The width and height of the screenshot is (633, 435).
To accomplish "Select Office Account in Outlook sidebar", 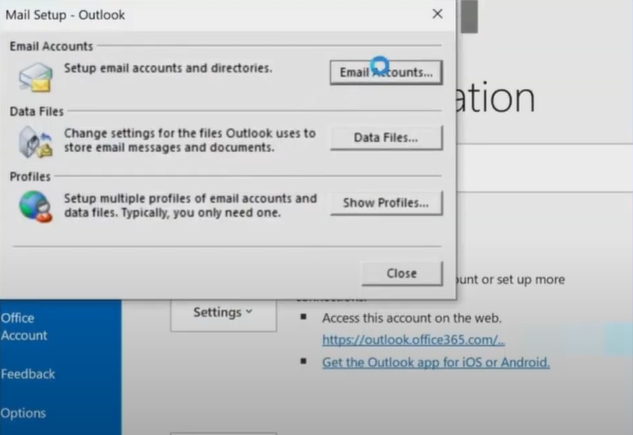I will (x=24, y=326).
